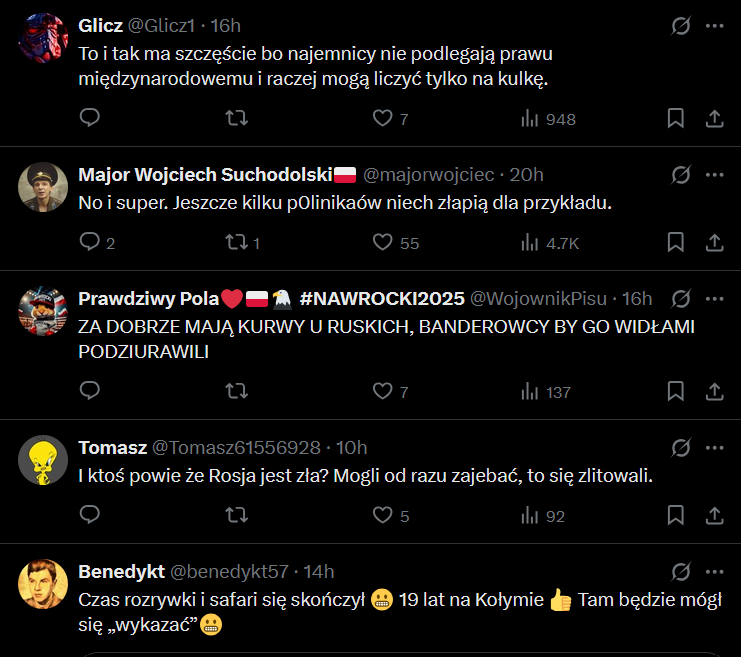Viewport: 741px width, 657px height.
Task: View analytics showing 948 views
Action: pos(548,118)
